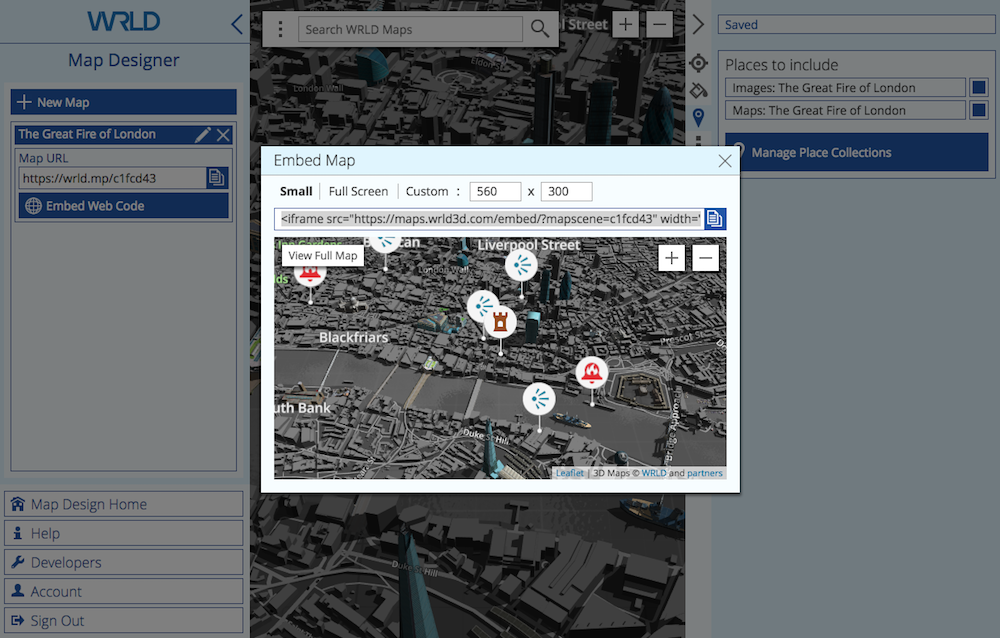
Task: Close the Embed Map dialog
Action: pos(725,160)
